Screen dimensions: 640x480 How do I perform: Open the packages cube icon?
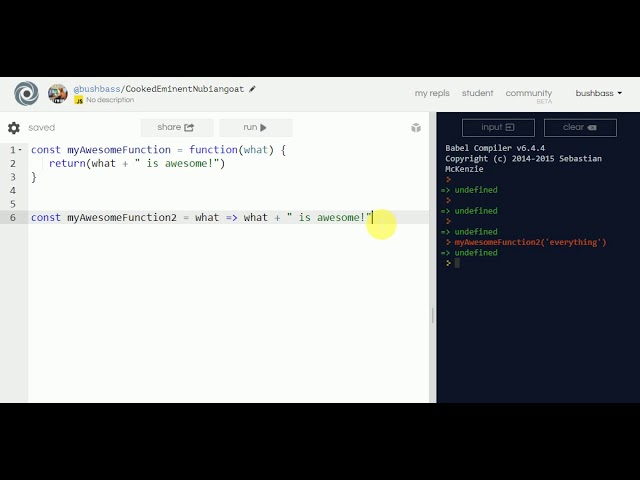(x=416, y=128)
